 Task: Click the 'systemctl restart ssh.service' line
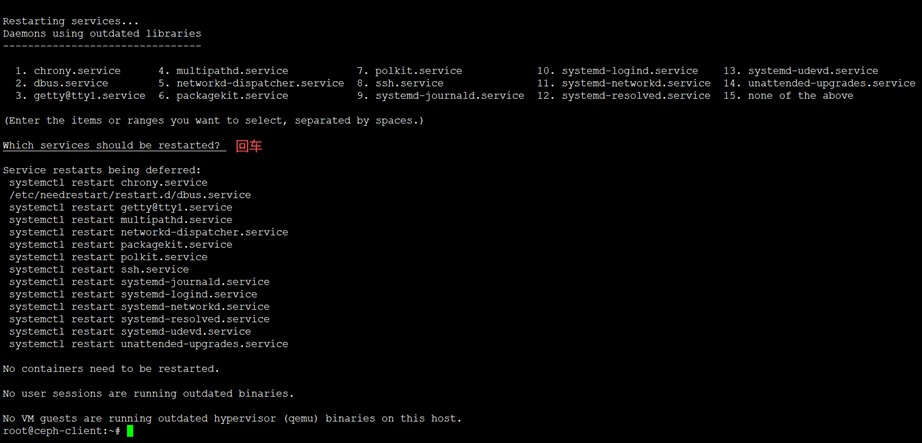[99, 269]
